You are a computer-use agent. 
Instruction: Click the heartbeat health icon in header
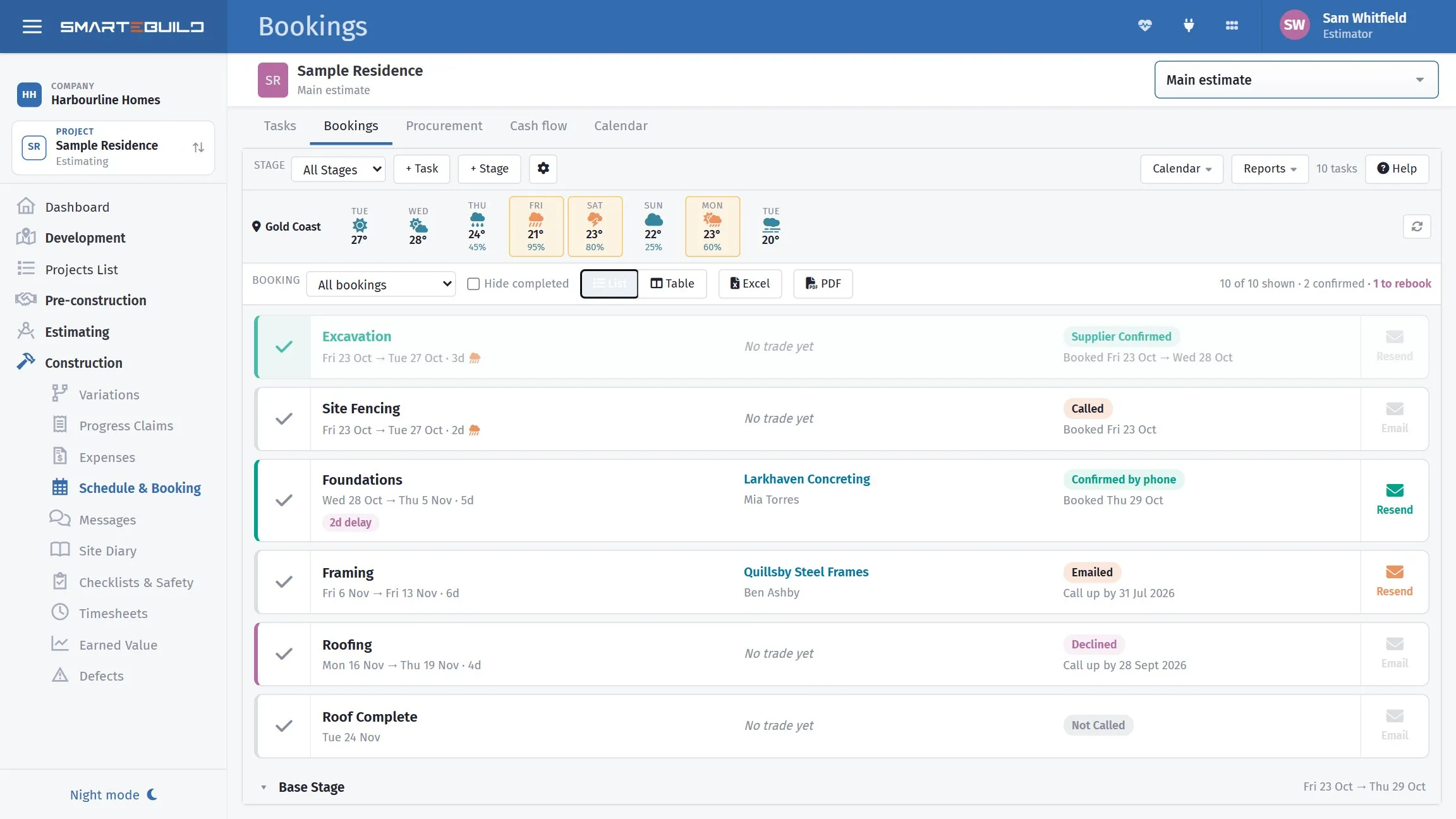point(1145,26)
